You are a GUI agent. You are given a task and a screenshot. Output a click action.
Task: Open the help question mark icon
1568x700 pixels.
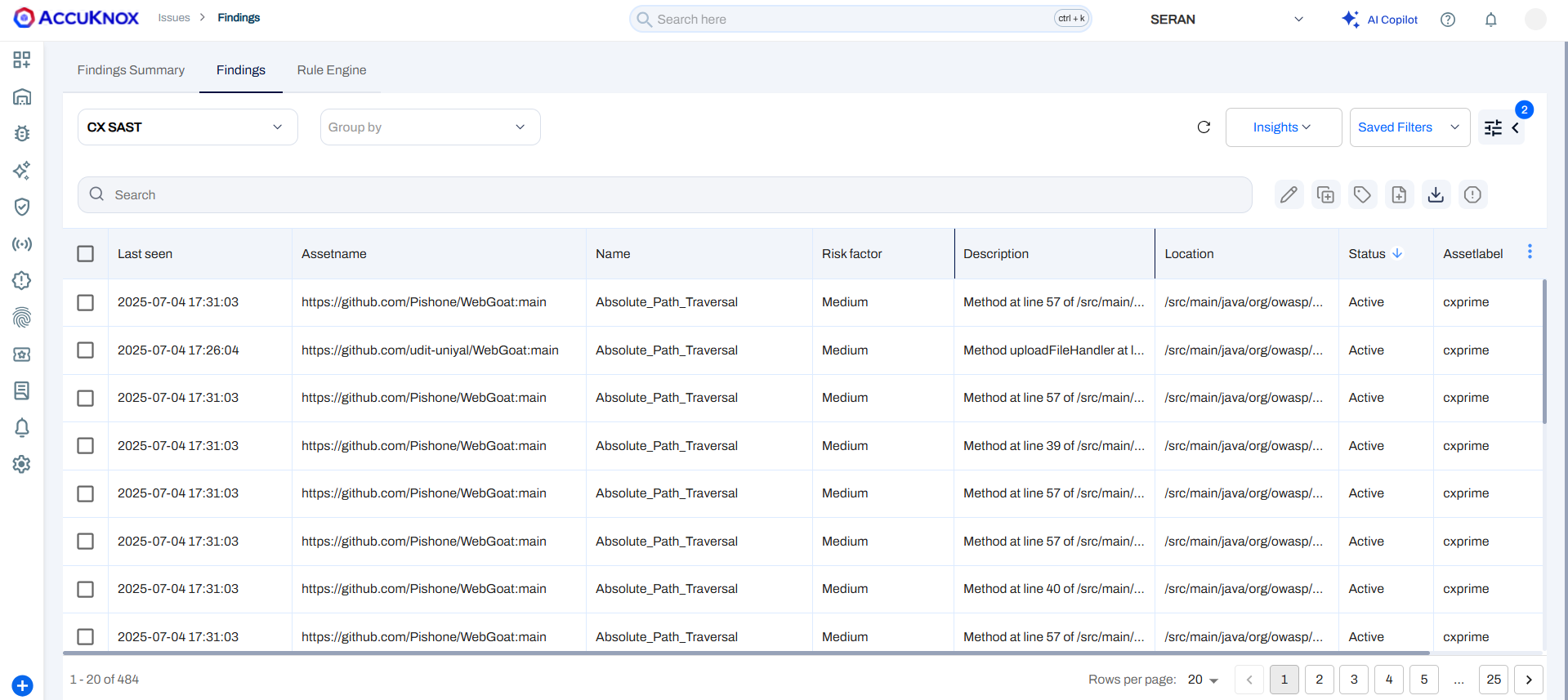pos(1448,20)
